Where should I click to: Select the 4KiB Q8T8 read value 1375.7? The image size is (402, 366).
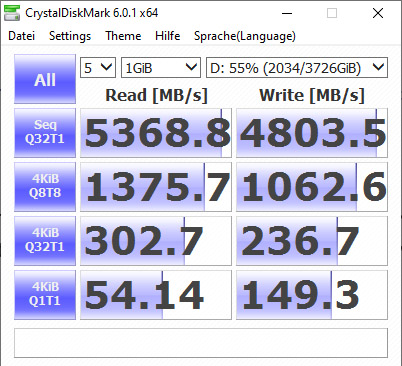(x=156, y=187)
